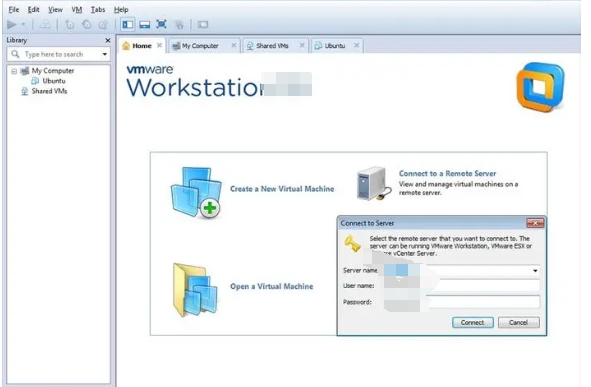This screenshot has width=591, height=387.
Task: Click the Open a Virtual Machine link
Action: (271, 286)
